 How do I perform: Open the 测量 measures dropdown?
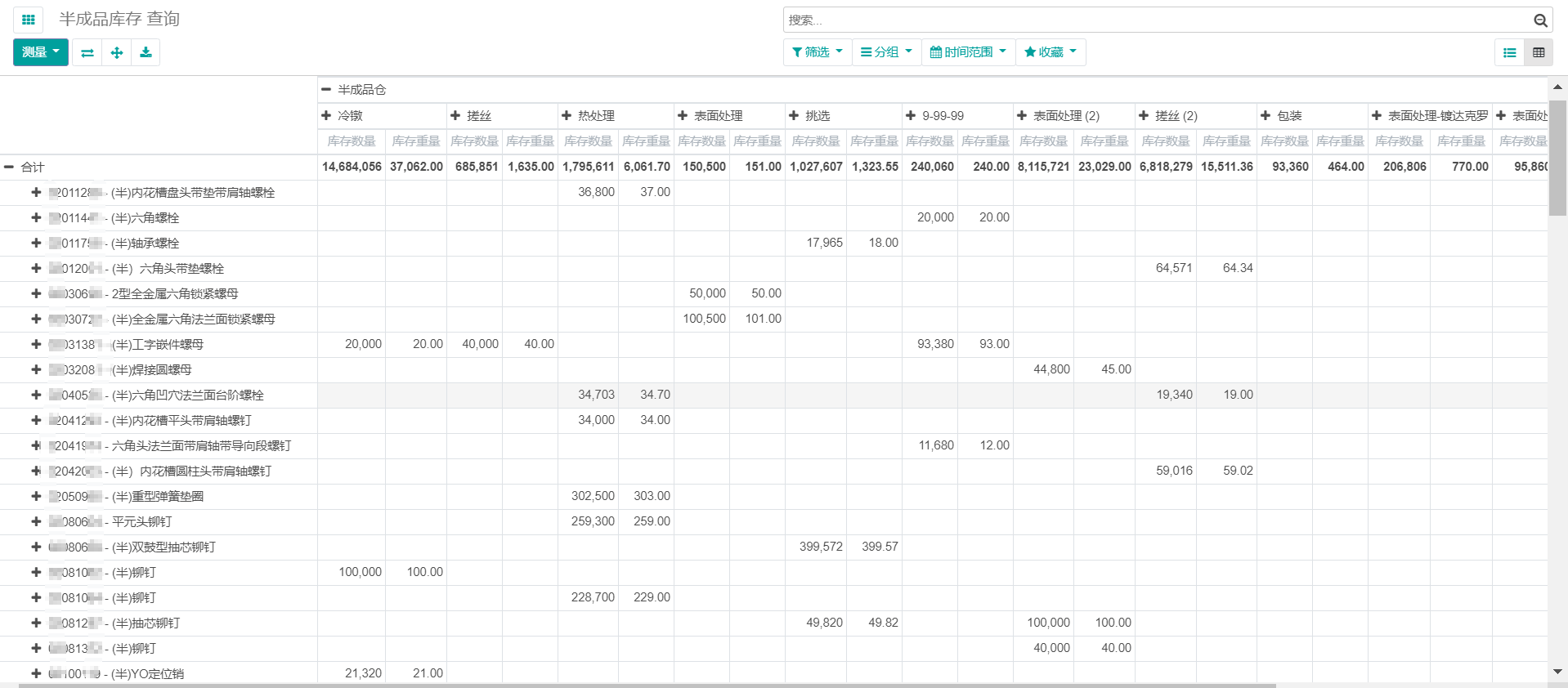(41, 52)
